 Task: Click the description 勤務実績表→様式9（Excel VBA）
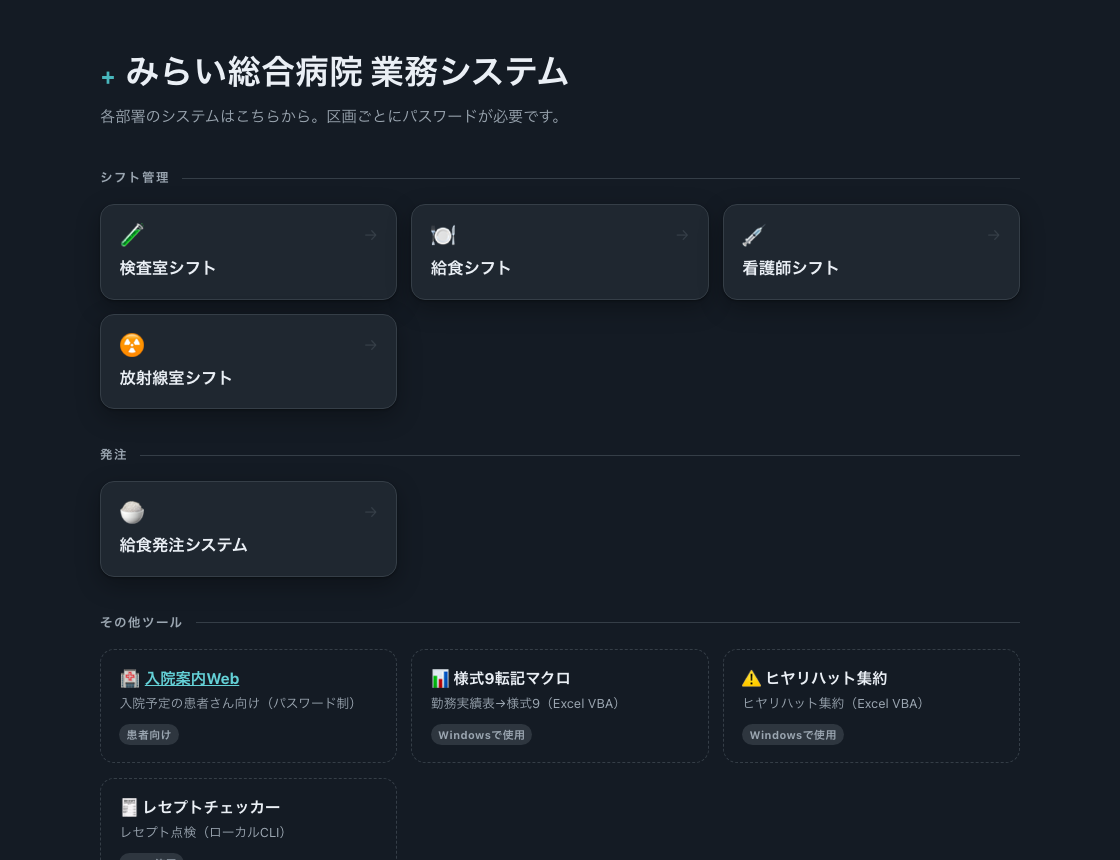click(529, 704)
